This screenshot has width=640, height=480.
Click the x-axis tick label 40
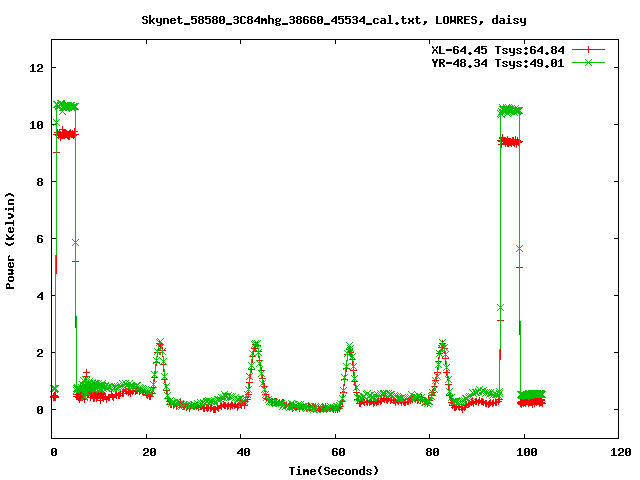244,452
